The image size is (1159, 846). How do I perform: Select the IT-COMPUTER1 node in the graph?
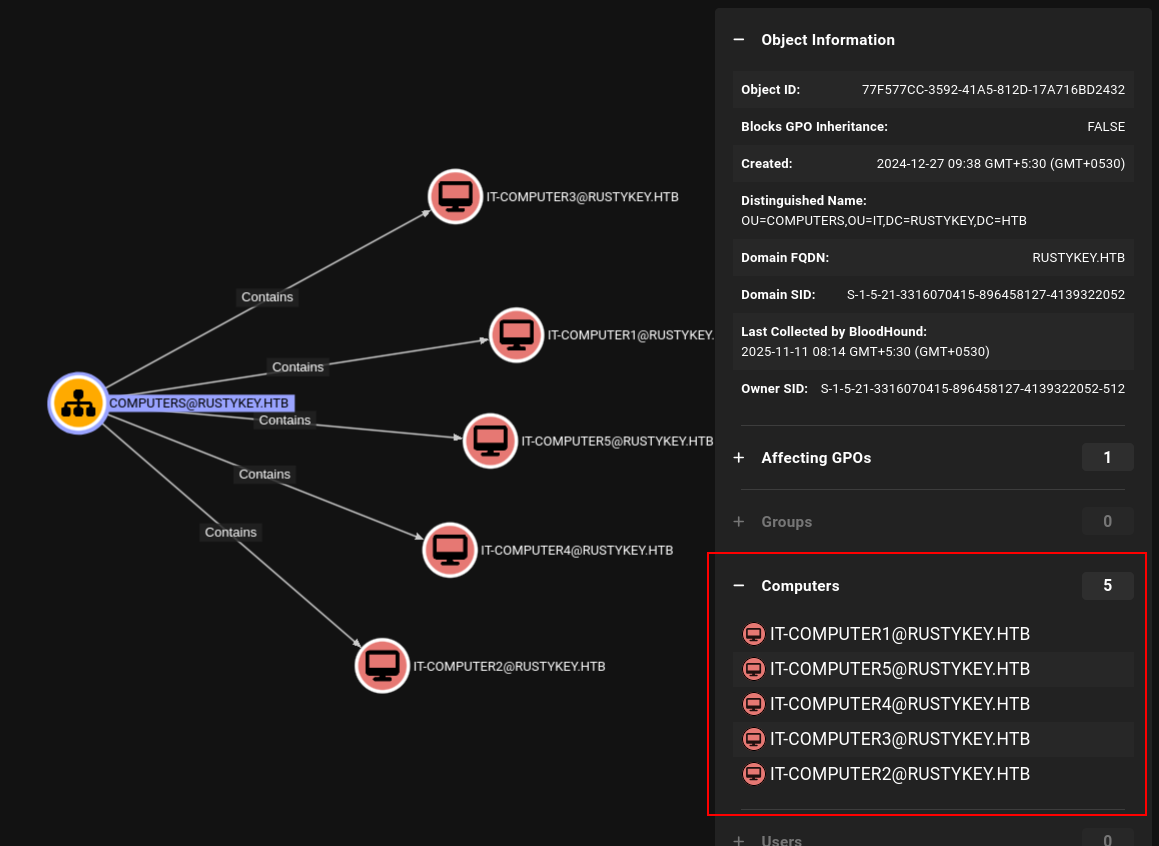pyautogui.click(x=516, y=335)
